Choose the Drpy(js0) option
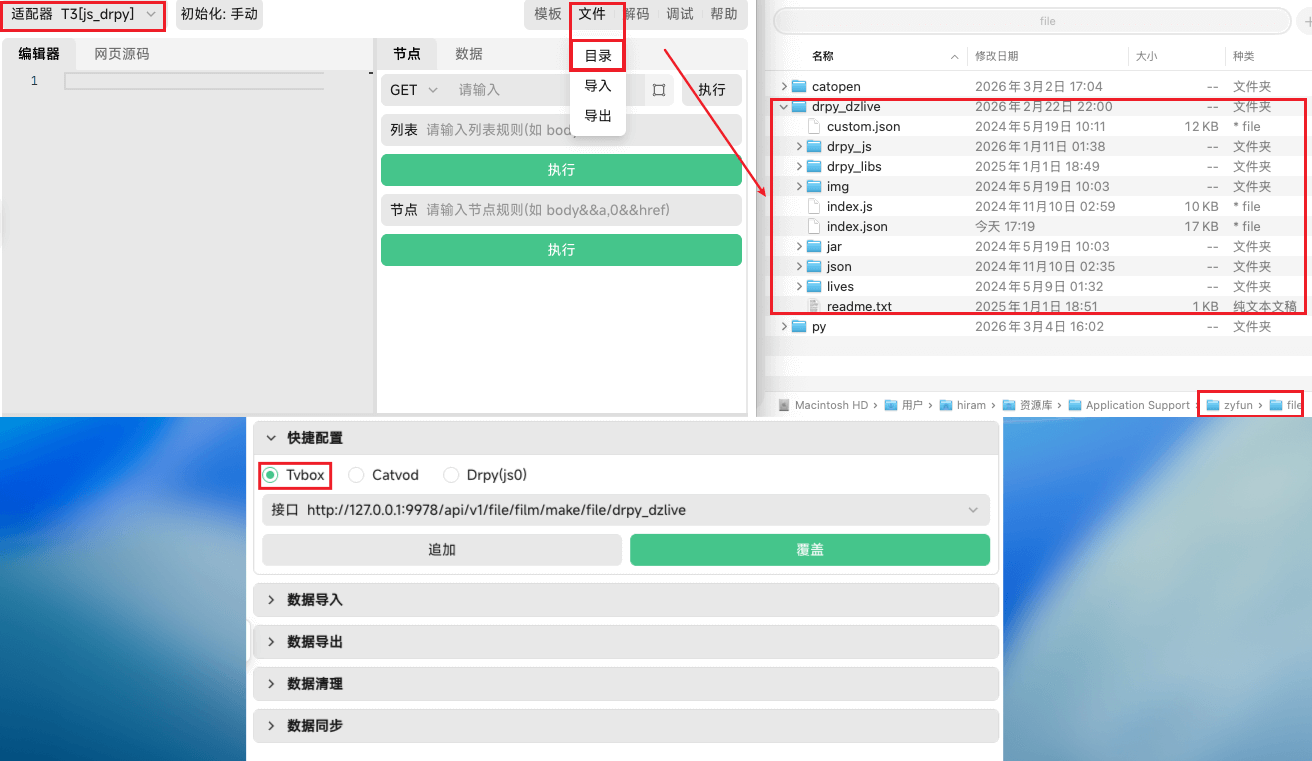Screen dimensions: 1312x761 [x=451, y=475]
